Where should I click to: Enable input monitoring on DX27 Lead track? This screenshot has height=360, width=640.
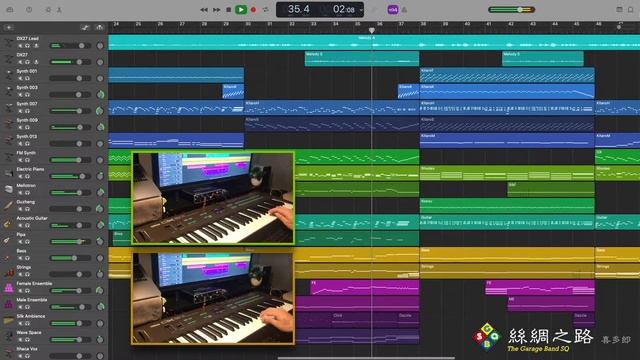36,46
